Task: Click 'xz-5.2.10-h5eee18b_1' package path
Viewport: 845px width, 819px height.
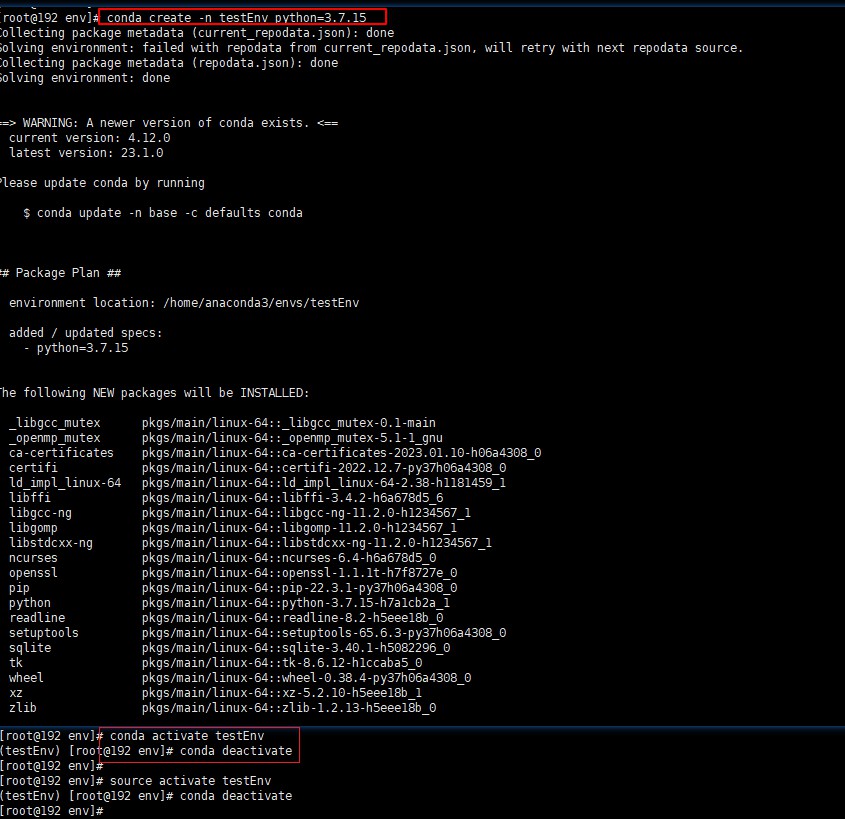Action: point(282,693)
